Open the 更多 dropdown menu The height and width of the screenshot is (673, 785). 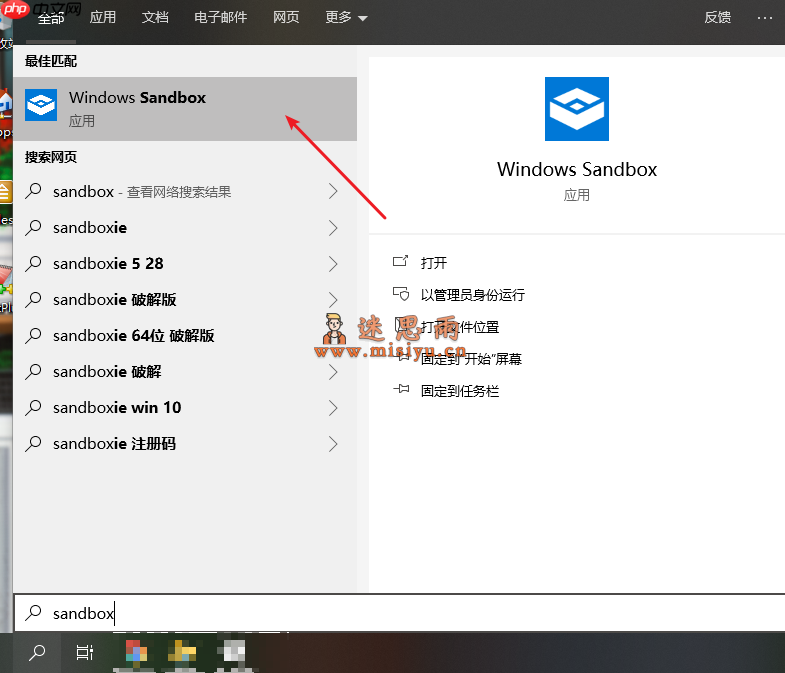(346, 18)
